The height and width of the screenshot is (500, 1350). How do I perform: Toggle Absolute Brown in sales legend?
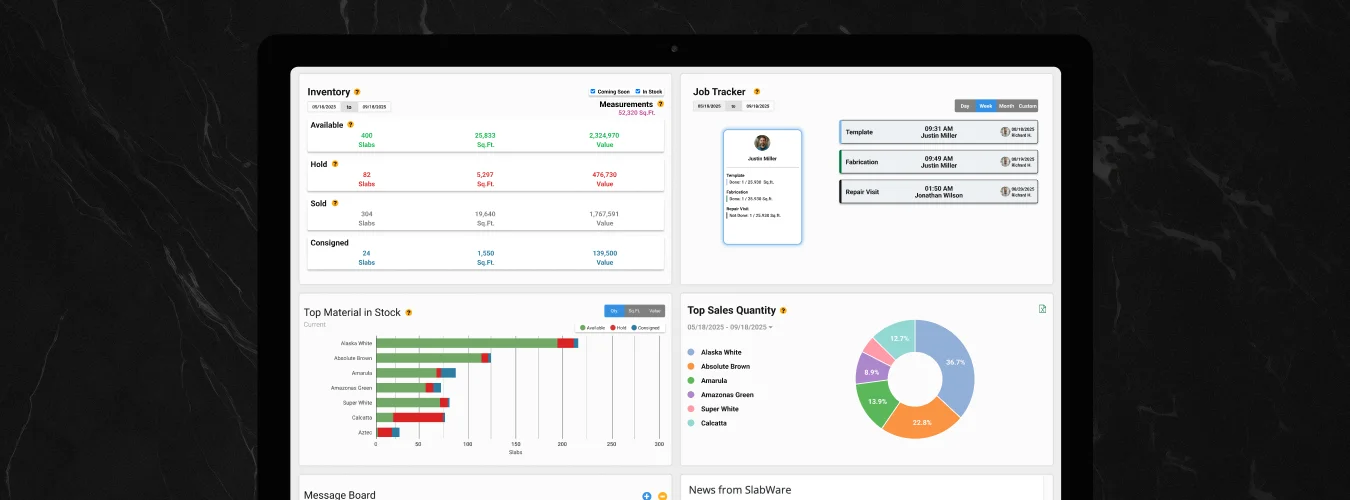[718, 366]
